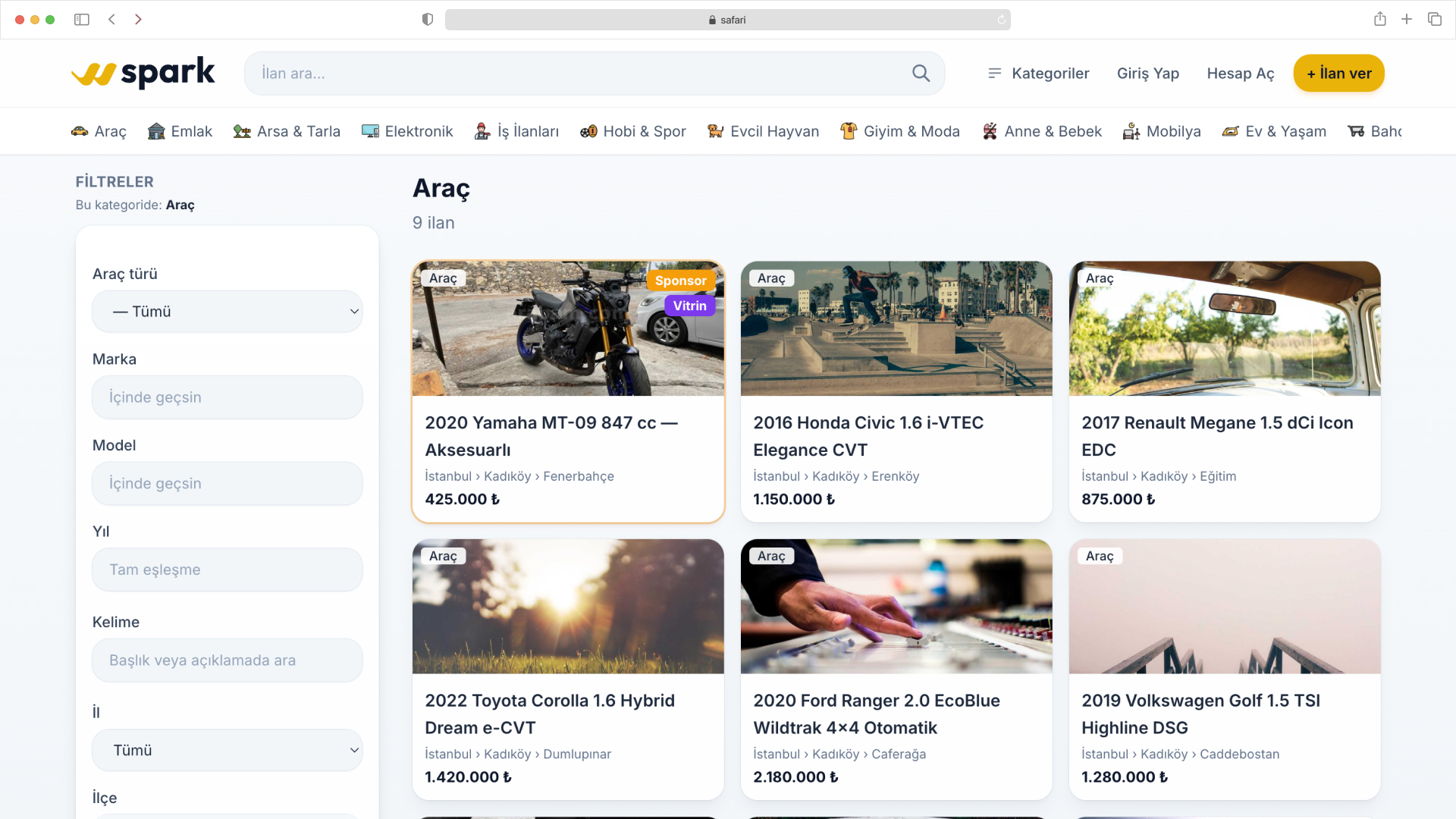This screenshot has width=1456, height=819.
Task: Click the Evcil Hayvan pet icon
Action: (x=715, y=131)
